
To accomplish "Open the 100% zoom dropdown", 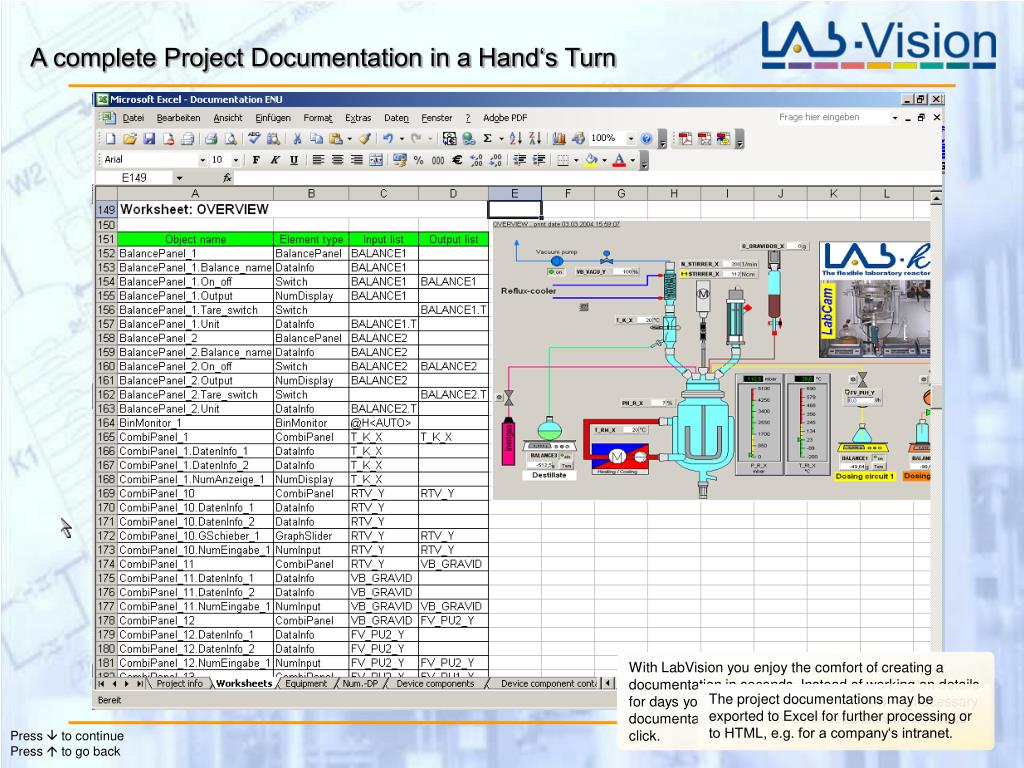I will click(x=631, y=138).
